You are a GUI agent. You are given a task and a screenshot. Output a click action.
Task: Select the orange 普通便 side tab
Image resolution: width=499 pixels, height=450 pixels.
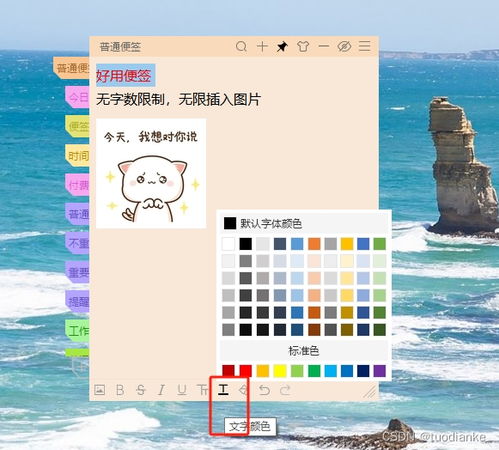71,68
